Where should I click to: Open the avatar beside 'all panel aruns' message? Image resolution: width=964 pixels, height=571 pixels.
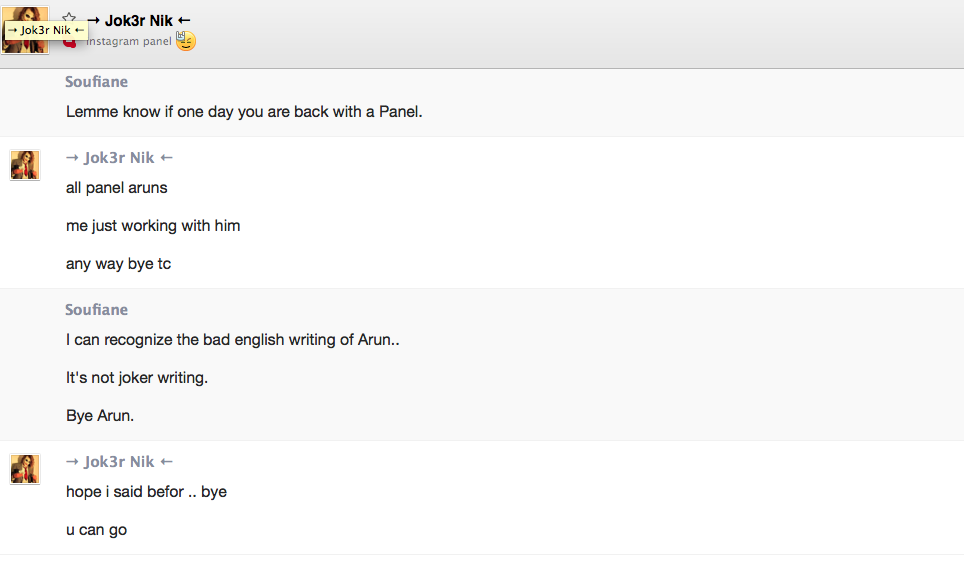click(25, 165)
